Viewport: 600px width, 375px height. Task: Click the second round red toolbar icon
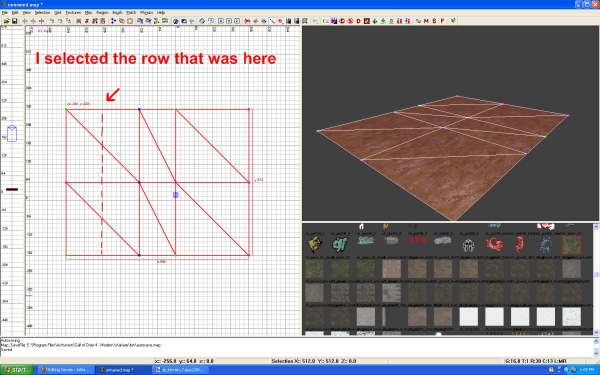point(350,21)
